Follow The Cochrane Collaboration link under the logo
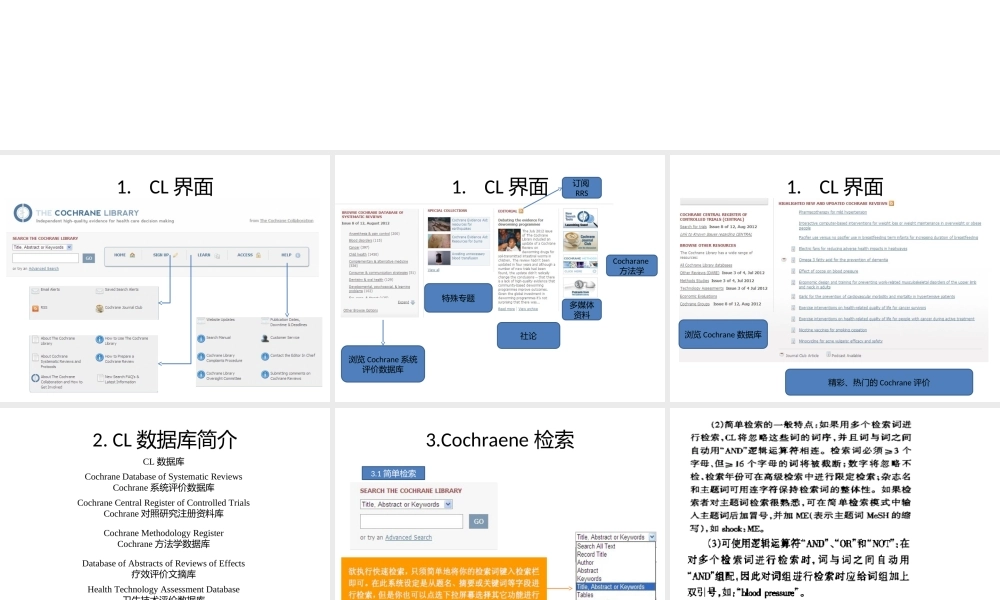 [286, 221]
